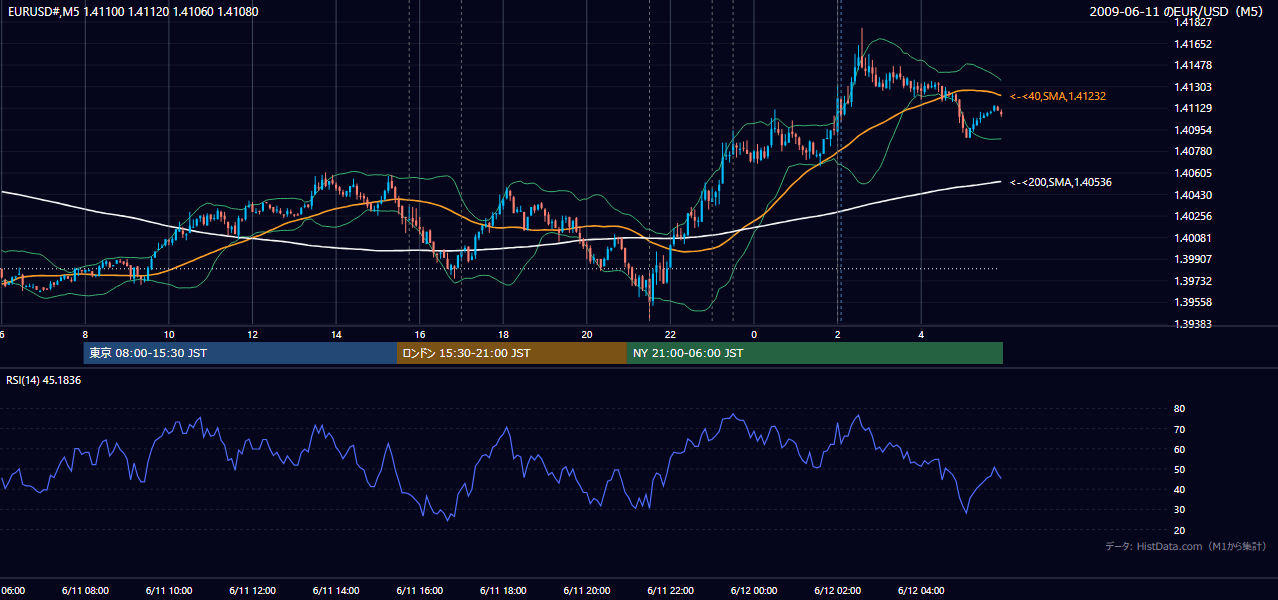Screen dimensions: 1278x600
Task: Click RSI scale value 70
Action: pos(1180,429)
